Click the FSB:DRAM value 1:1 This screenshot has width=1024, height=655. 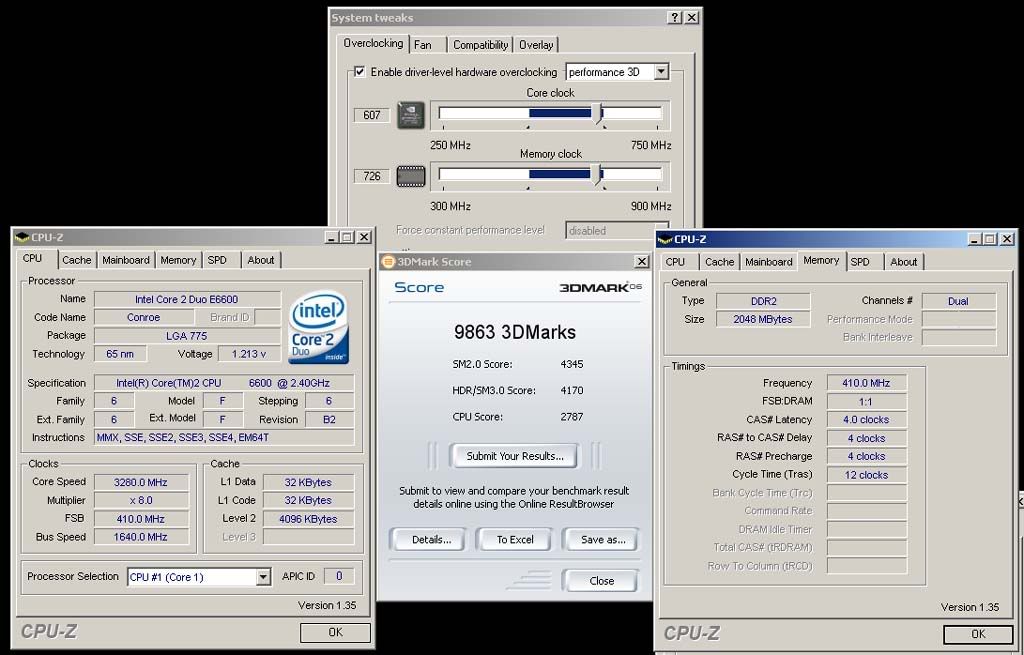867,402
